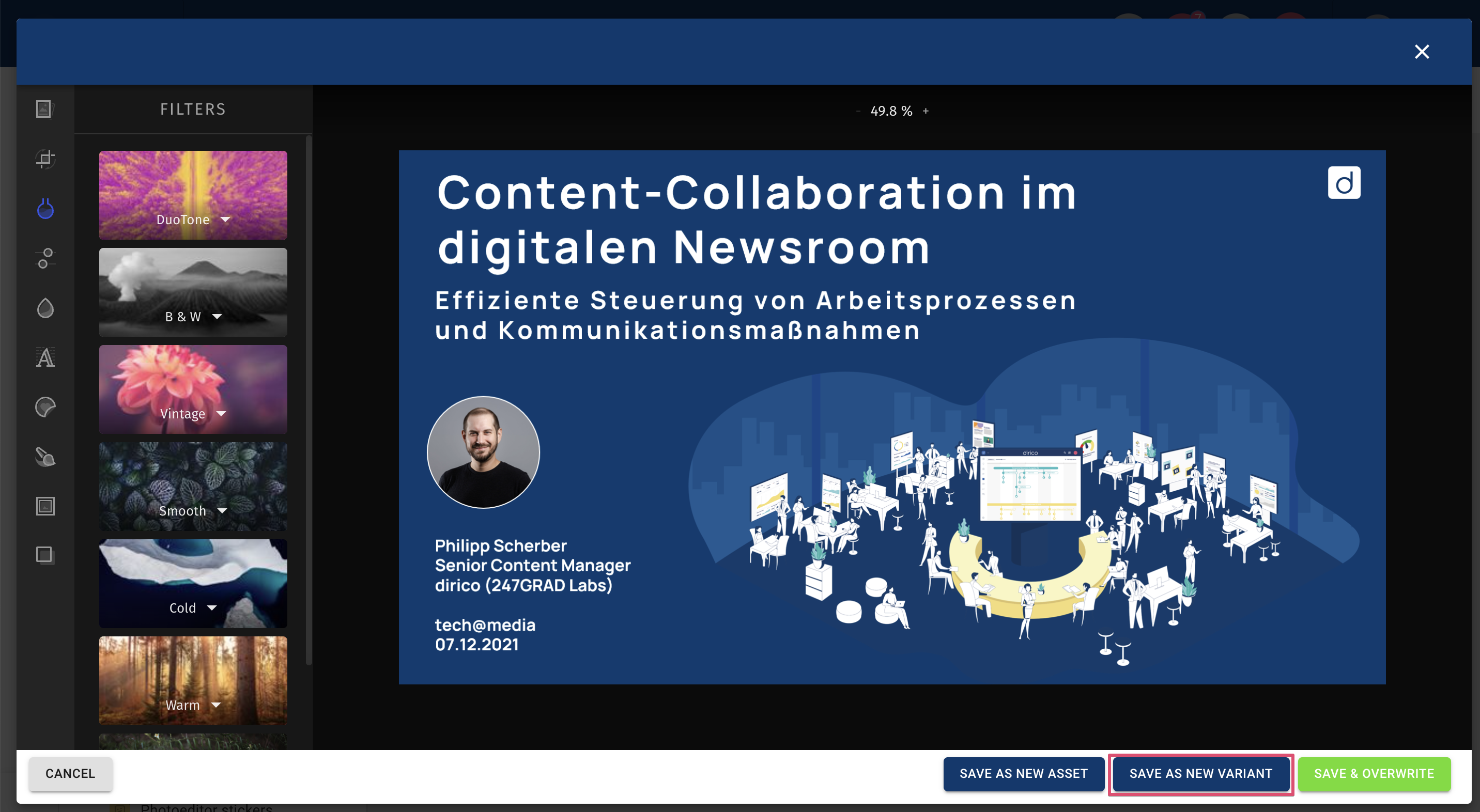The width and height of the screenshot is (1480, 812).
Task: Open the Sticker tool
Action: point(45,407)
